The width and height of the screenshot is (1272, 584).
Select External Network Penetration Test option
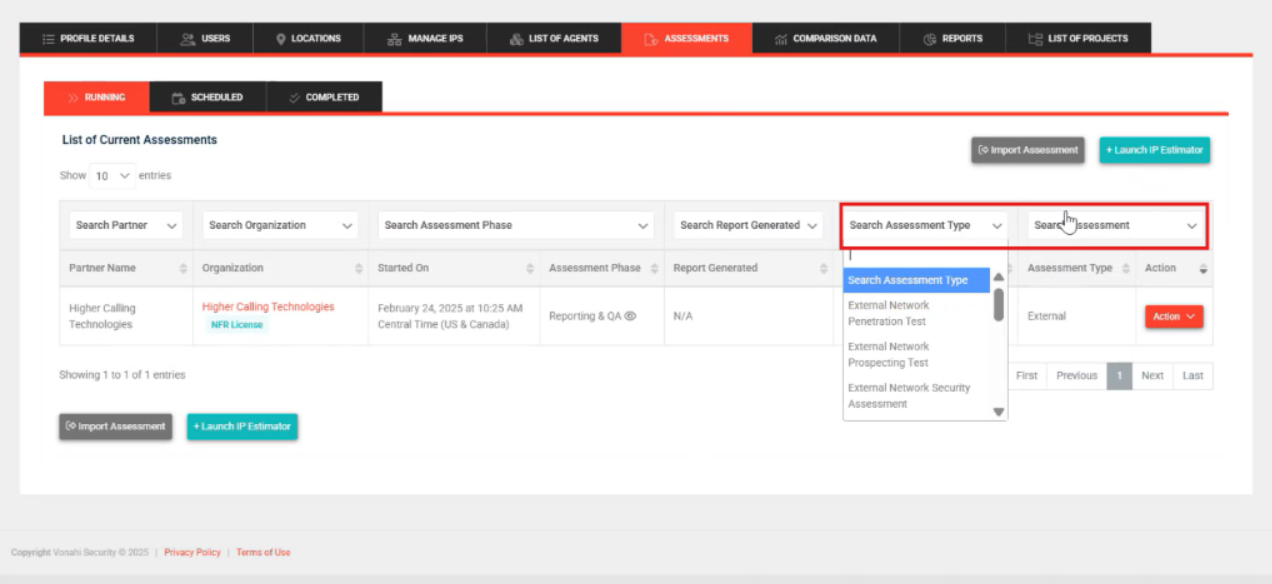pos(888,313)
